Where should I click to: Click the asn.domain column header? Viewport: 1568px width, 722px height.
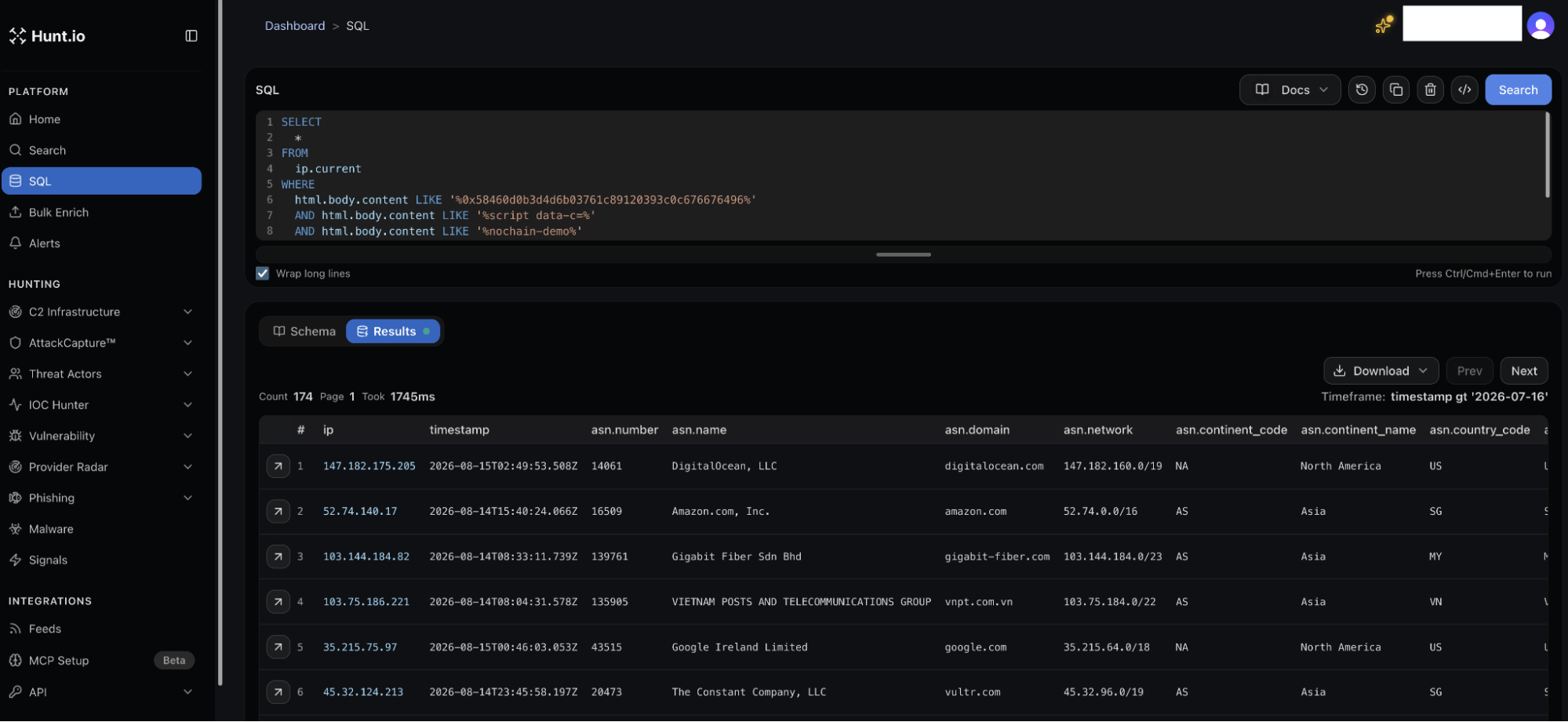click(977, 430)
